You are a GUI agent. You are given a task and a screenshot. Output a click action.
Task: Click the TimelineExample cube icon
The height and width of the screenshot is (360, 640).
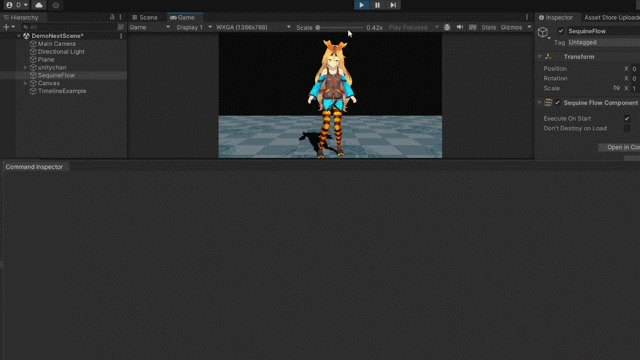[x=33, y=91]
